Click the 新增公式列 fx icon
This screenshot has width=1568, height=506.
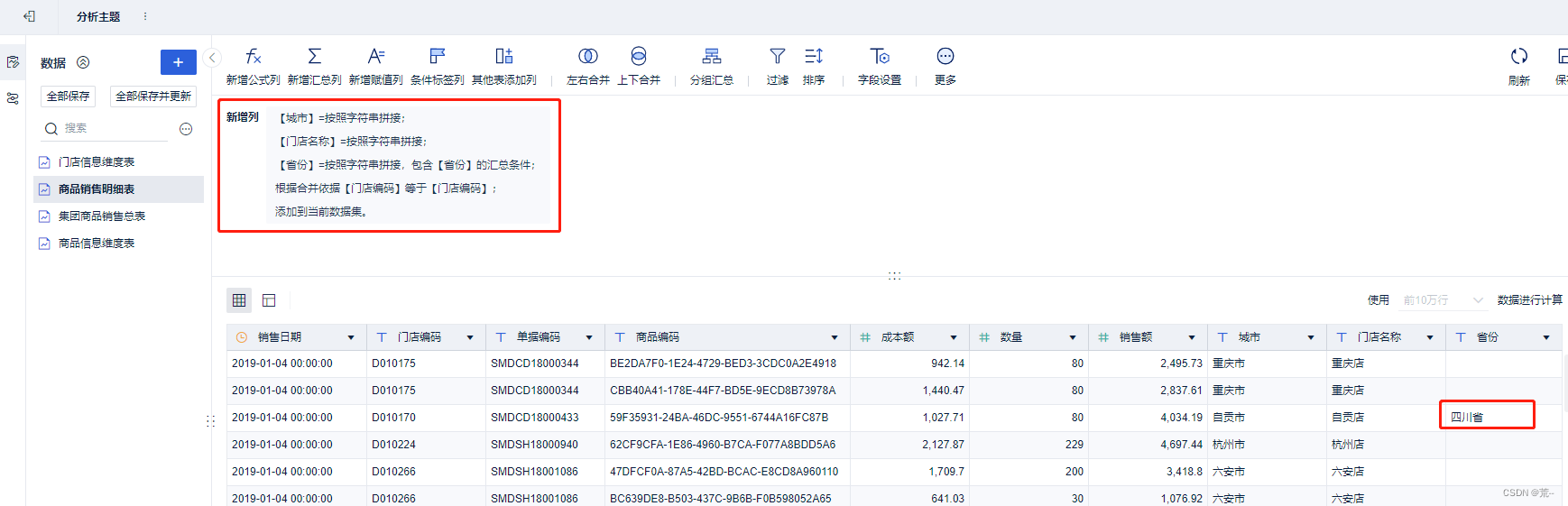pos(254,56)
